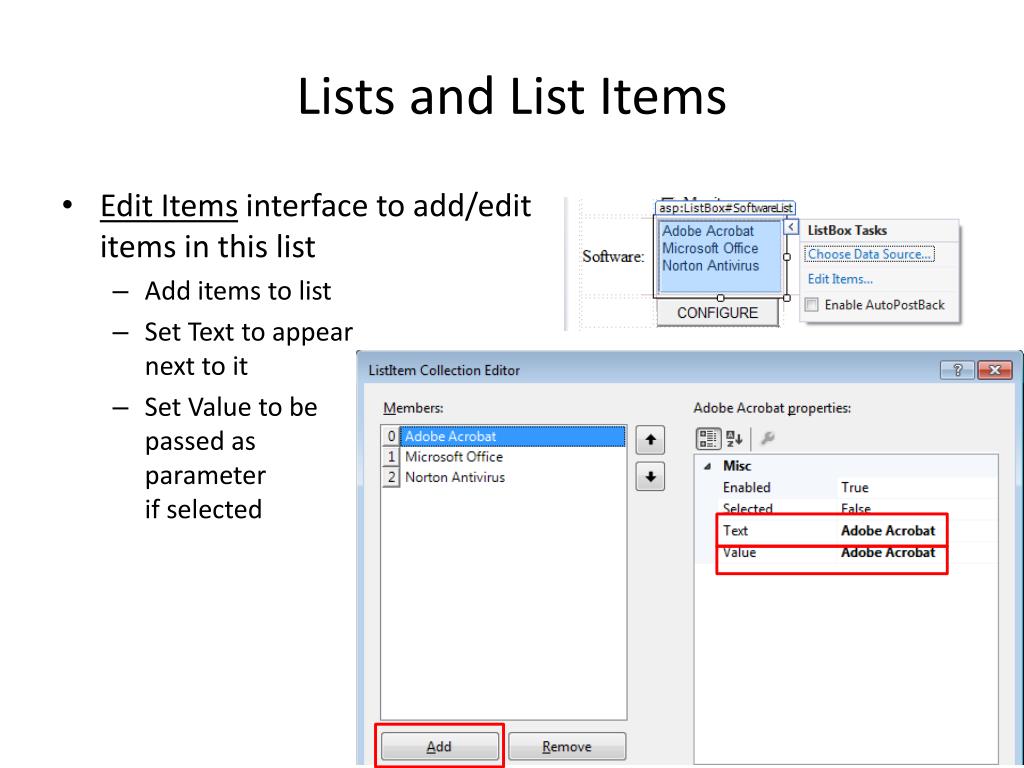
Task: Select the Enabled property name
Action: point(746,488)
